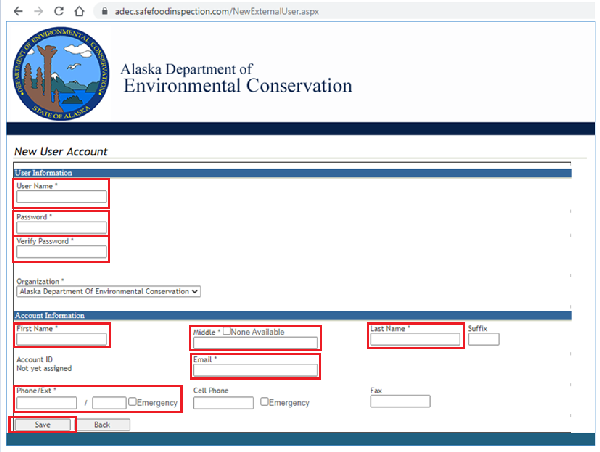Viewport: 600px width, 452px height.
Task: Open the Organization dropdown
Action: (x=109, y=291)
